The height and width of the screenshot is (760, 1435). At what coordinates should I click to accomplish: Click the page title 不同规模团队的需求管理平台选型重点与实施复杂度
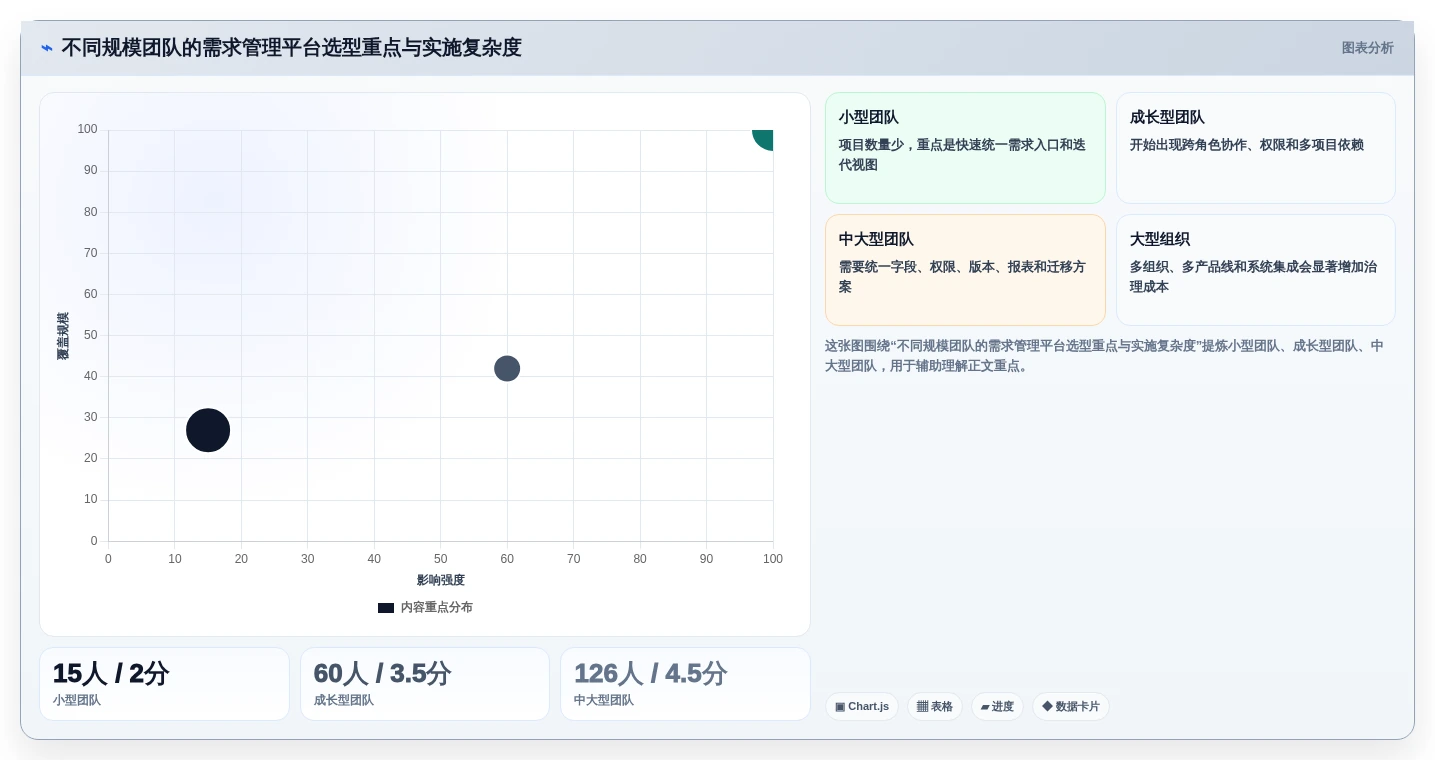[x=292, y=48]
